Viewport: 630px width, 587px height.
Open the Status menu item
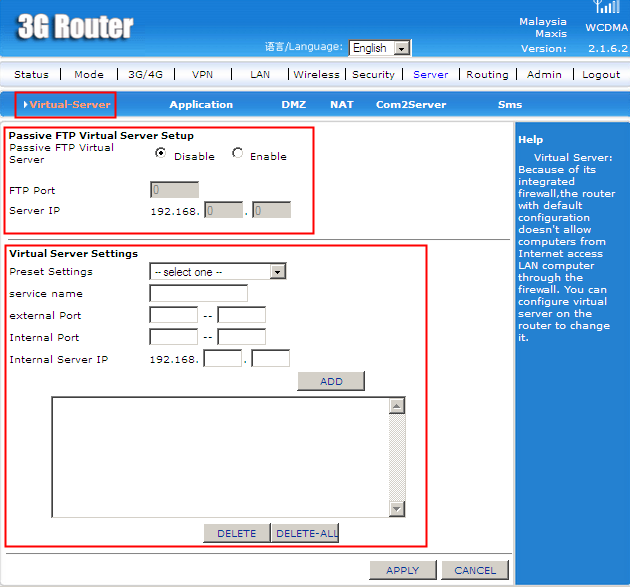31,74
